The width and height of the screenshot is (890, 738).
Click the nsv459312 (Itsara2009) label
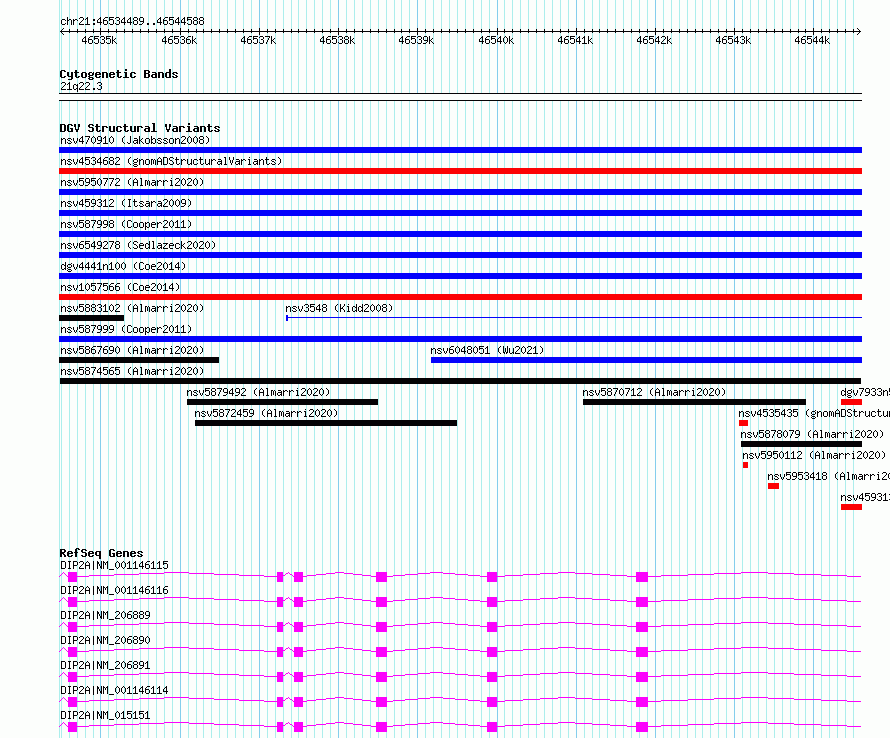pyautogui.click(x=126, y=203)
